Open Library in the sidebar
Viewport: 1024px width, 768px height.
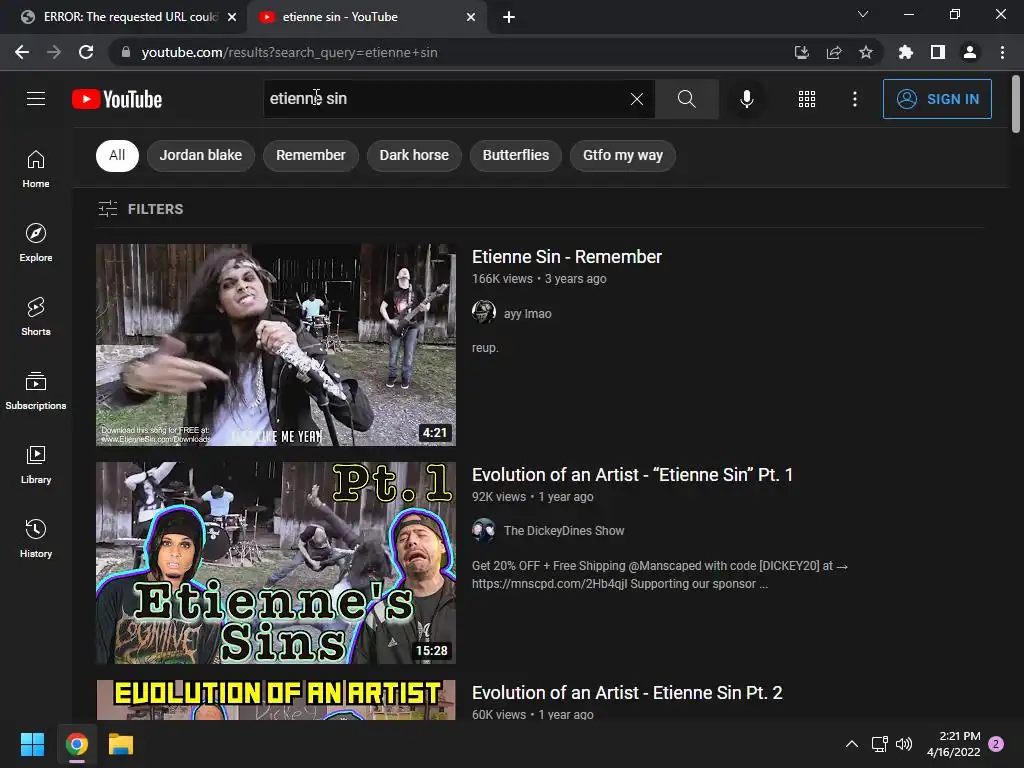[x=36, y=464]
